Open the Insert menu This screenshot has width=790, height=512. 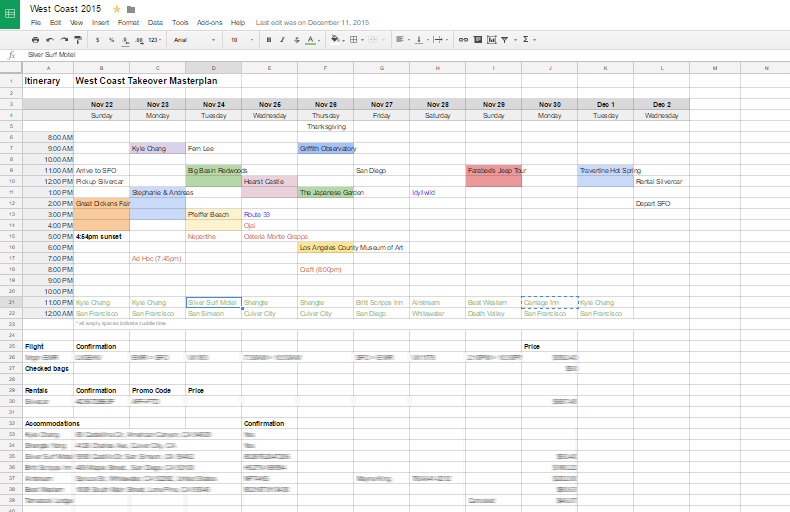(100, 23)
